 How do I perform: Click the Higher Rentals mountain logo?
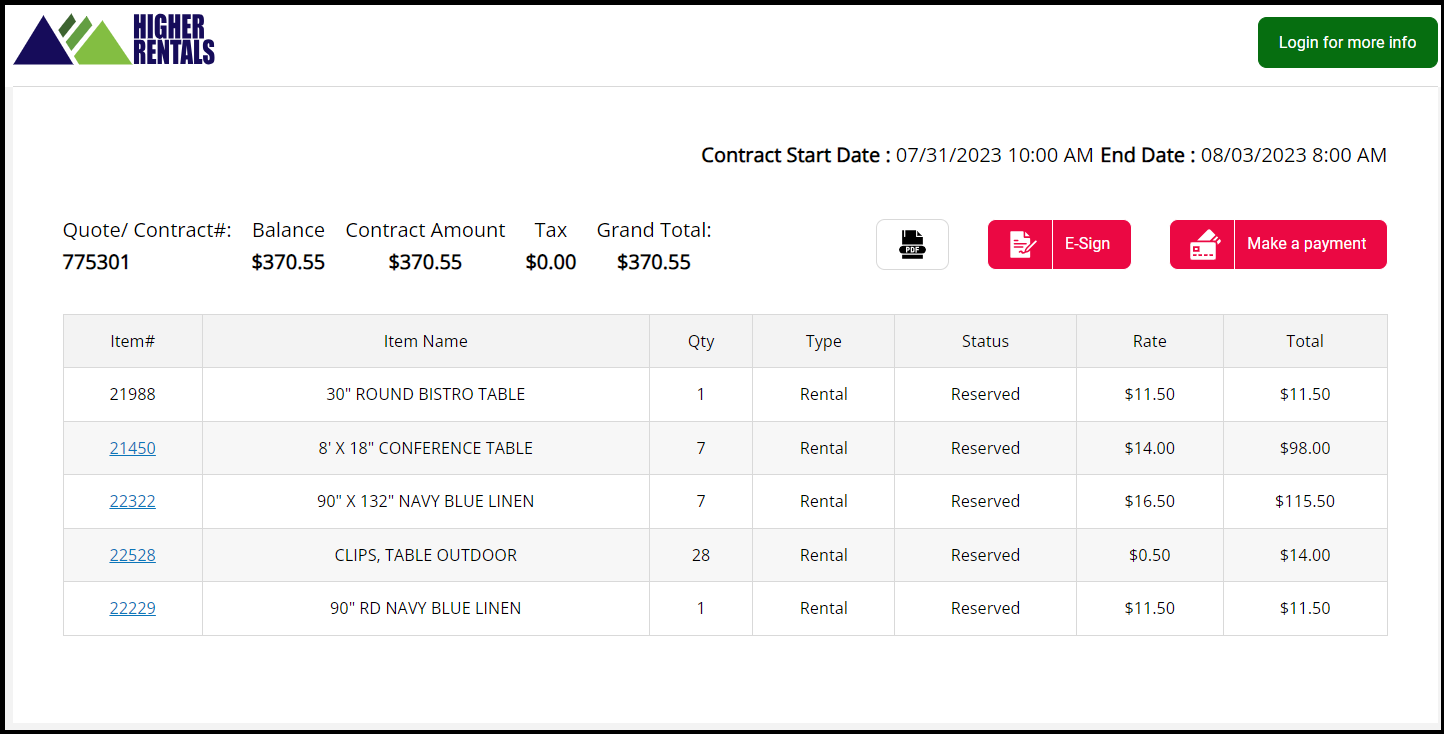[x=114, y=41]
